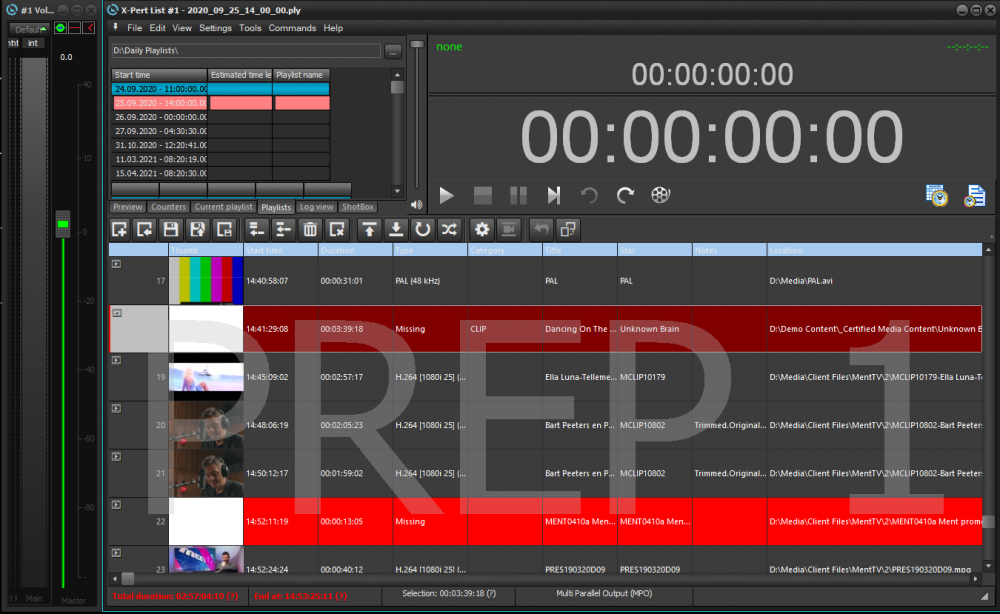Toggle the green circle button in volume panel

click(60, 27)
